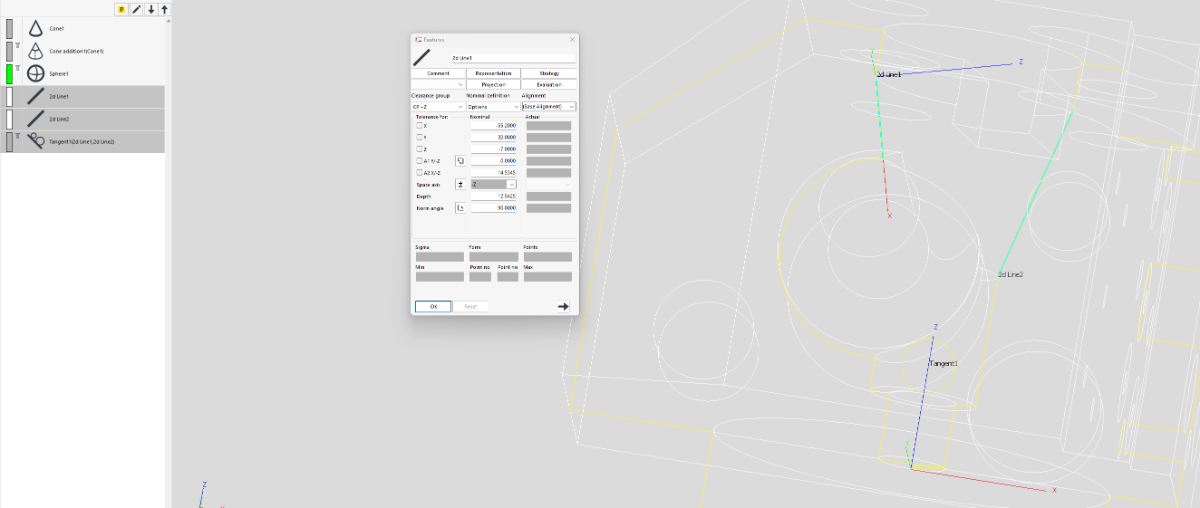Select the Sphere1 feature icon
This screenshot has height=508, width=1200.
coord(35,74)
